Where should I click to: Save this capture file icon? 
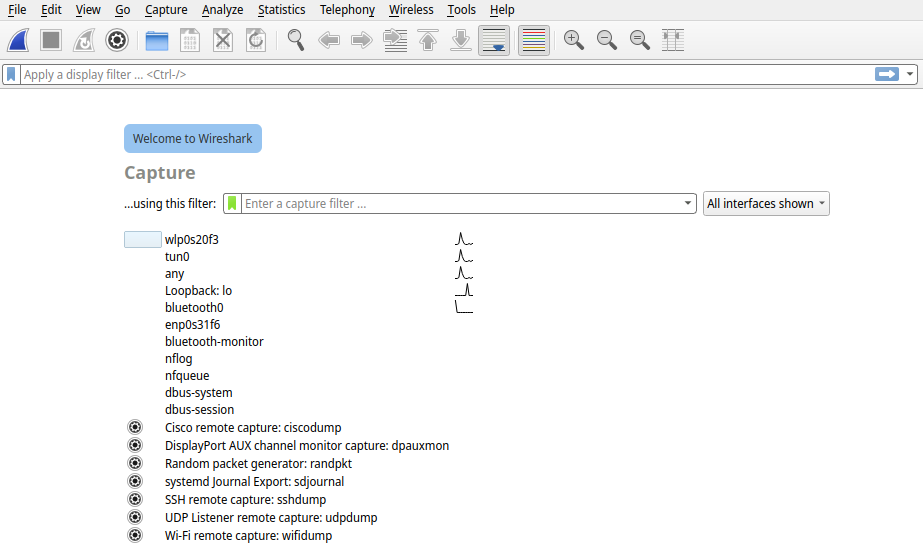coord(190,40)
